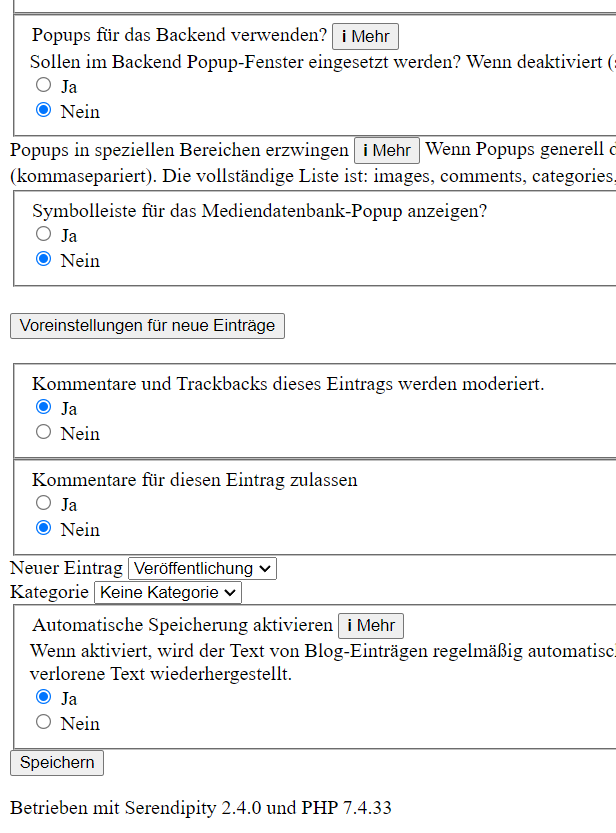The image size is (616, 833).
Task: Open 'Mehr' info for backend popups
Action: click(365, 37)
